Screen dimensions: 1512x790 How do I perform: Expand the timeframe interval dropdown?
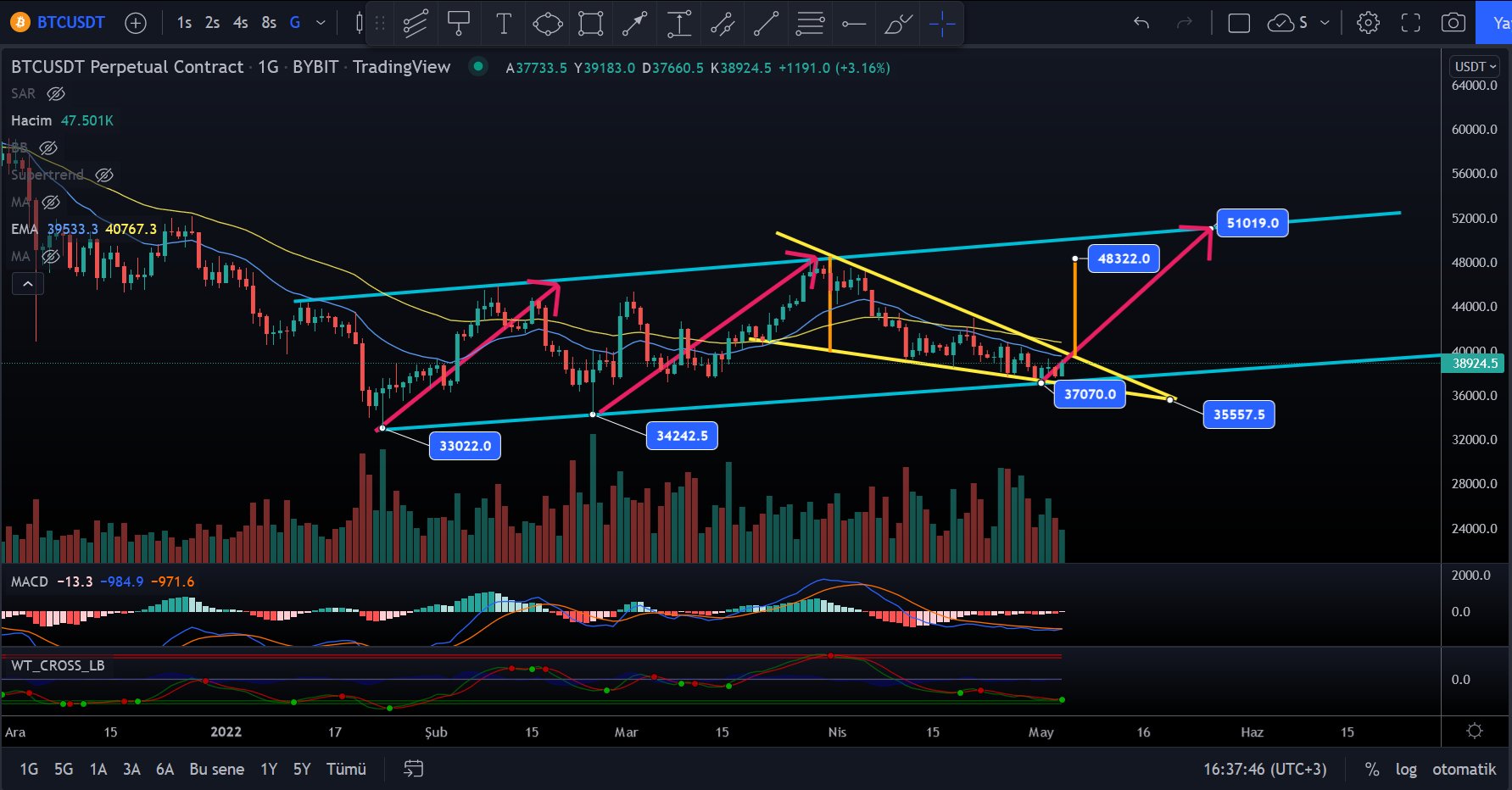[321, 23]
